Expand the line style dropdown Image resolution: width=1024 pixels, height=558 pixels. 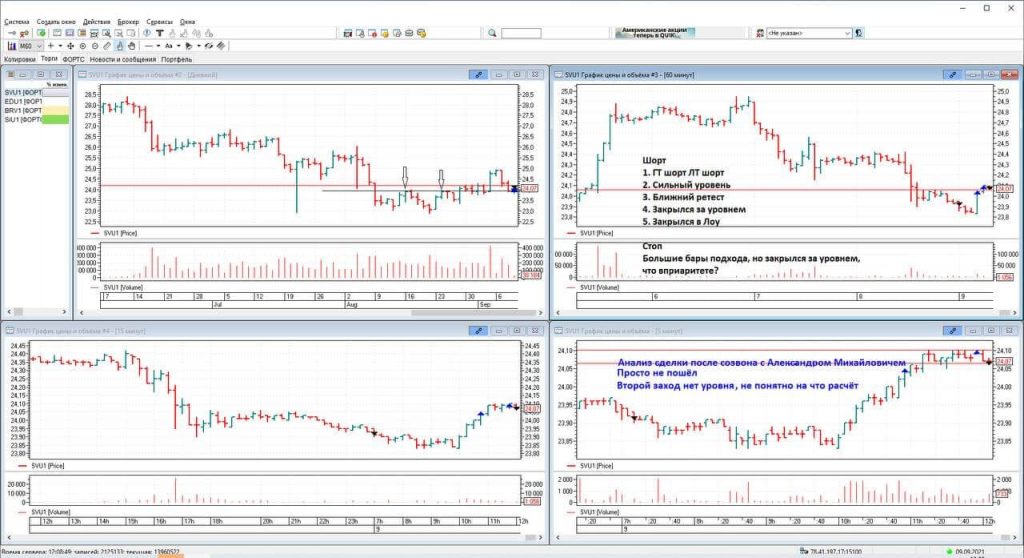[158, 46]
